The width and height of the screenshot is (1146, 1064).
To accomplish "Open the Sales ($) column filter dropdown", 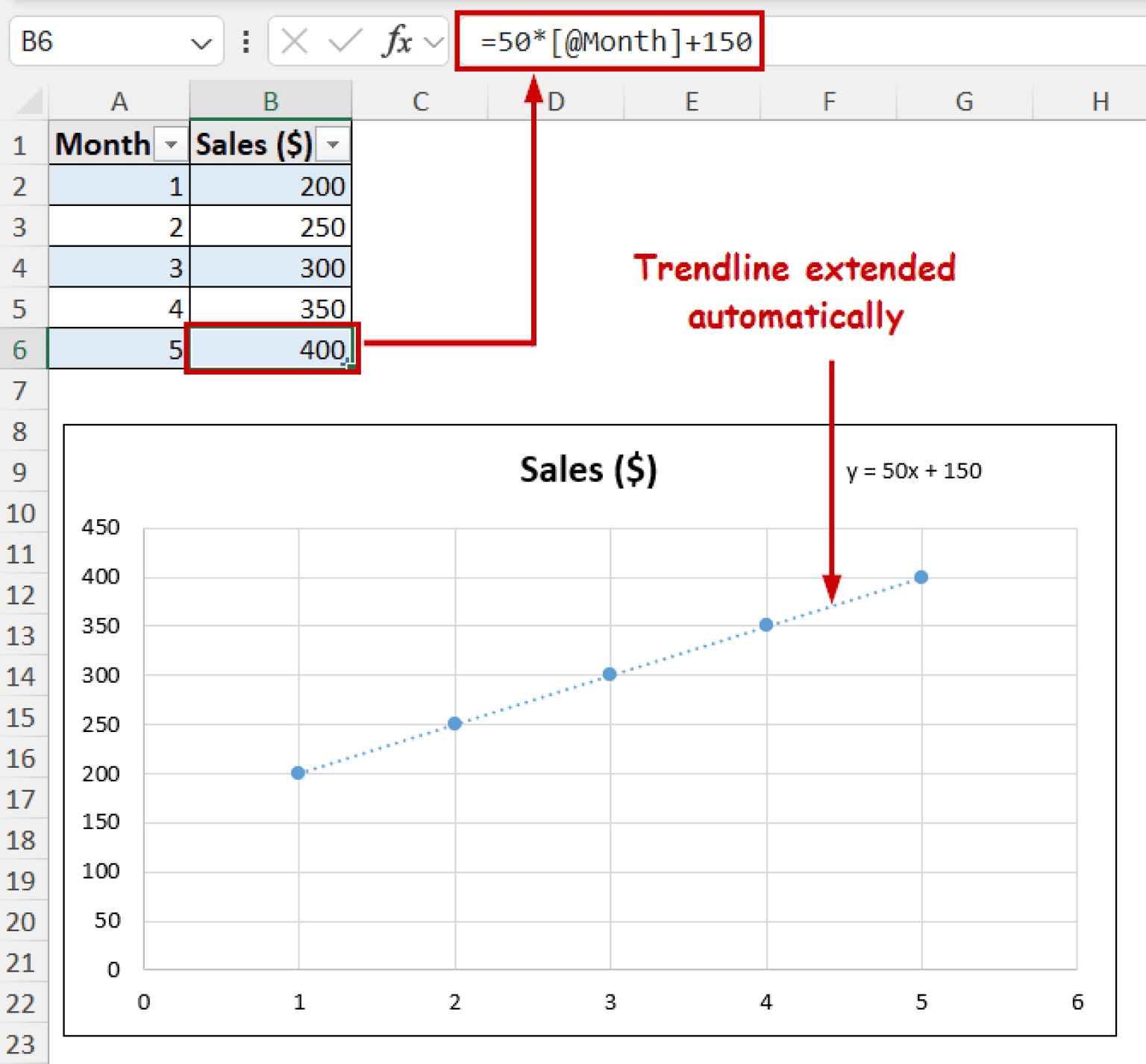I will tap(334, 145).
